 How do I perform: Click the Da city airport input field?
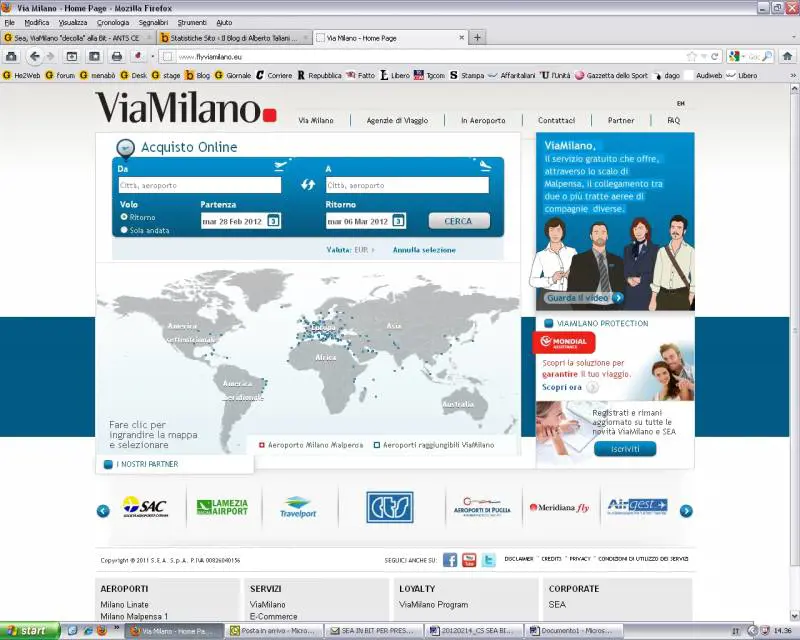(199, 185)
